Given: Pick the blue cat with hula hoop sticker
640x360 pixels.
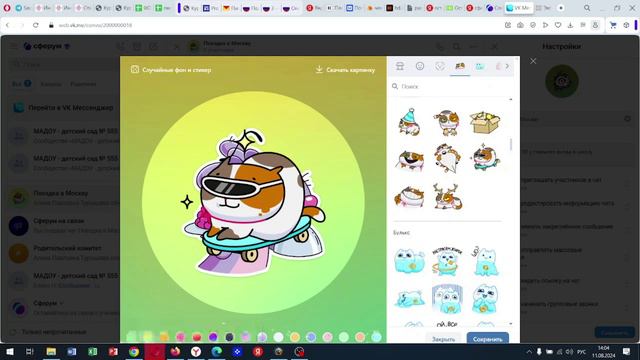Looking at the screenshot, I should (x=447, y=261).
